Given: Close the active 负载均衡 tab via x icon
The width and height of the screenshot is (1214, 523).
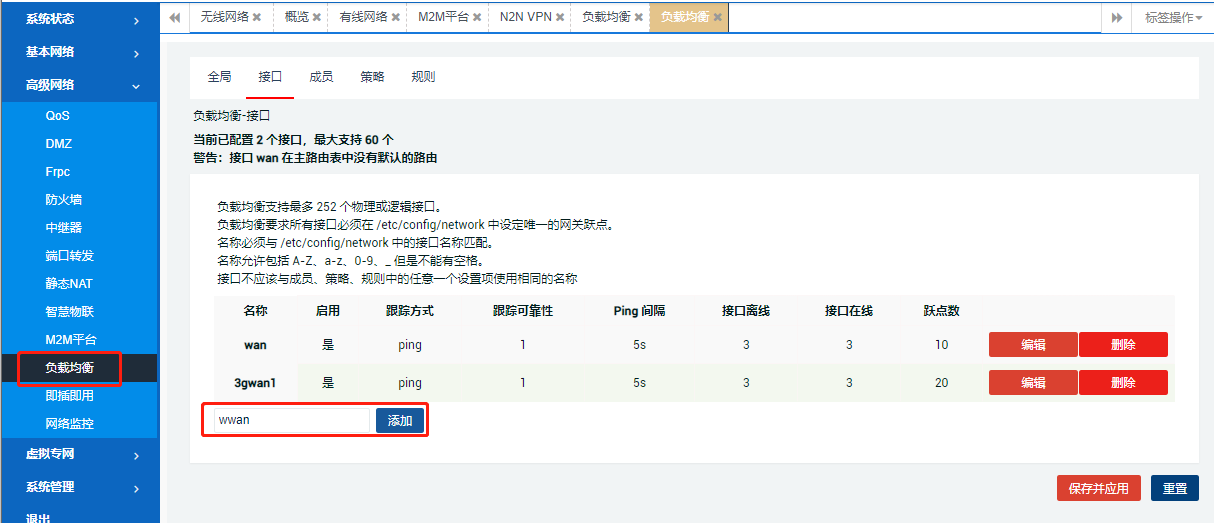Looking at the screenshot, I should pyautogui.click(x=718, y=18).
